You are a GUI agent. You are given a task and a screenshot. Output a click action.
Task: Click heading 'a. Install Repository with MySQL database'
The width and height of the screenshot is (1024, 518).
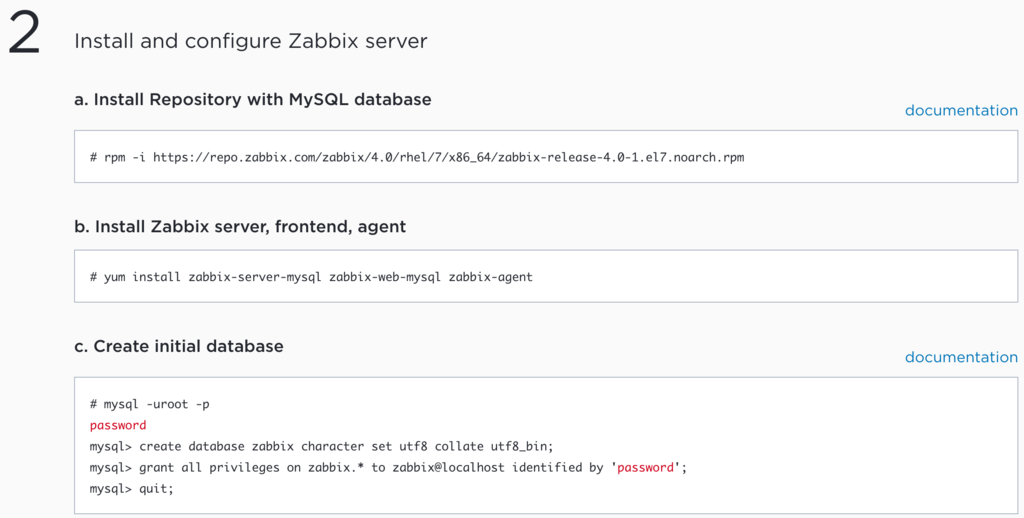[253, 99]
